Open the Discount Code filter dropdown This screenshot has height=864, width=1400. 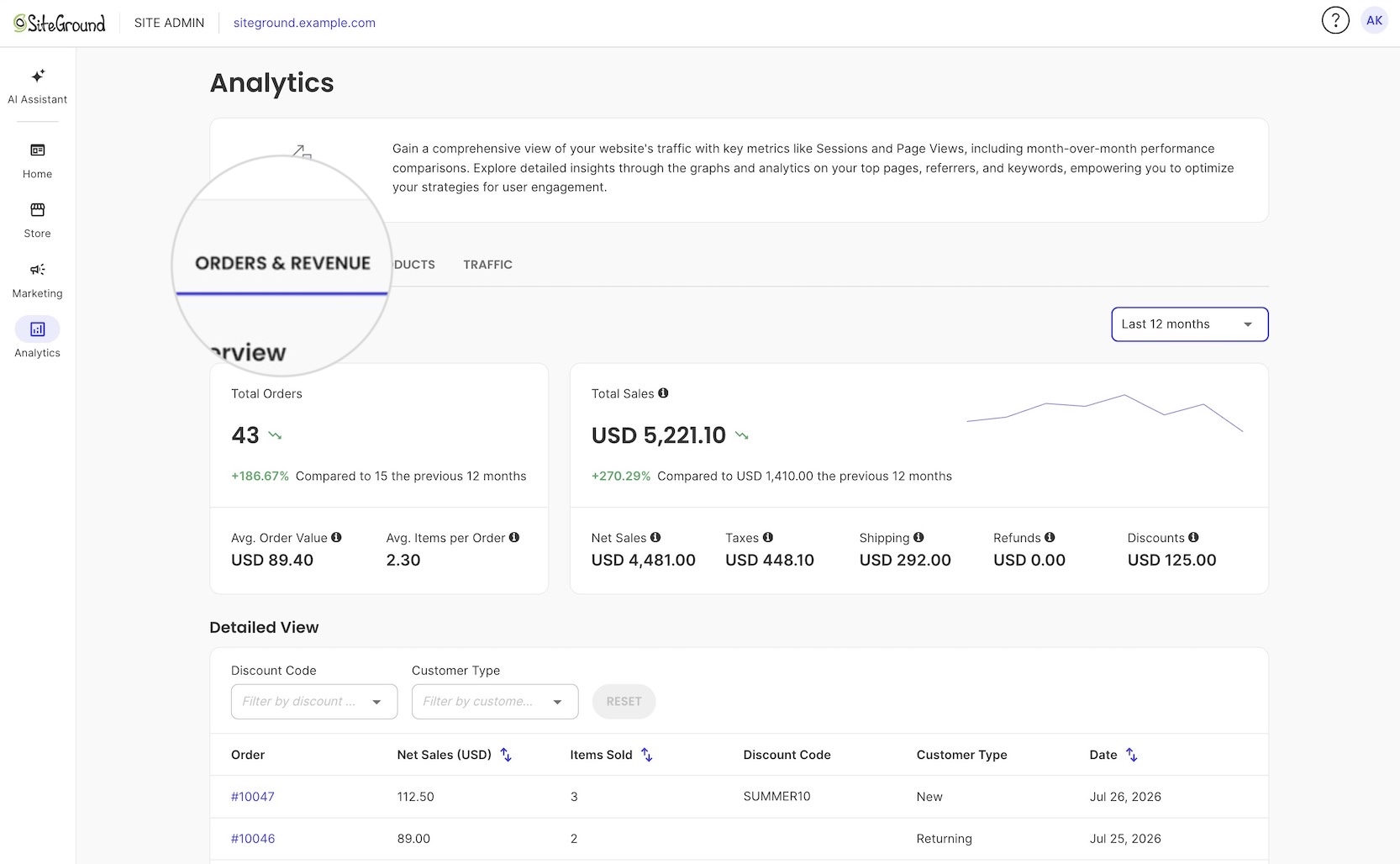[x=314, y=702]
